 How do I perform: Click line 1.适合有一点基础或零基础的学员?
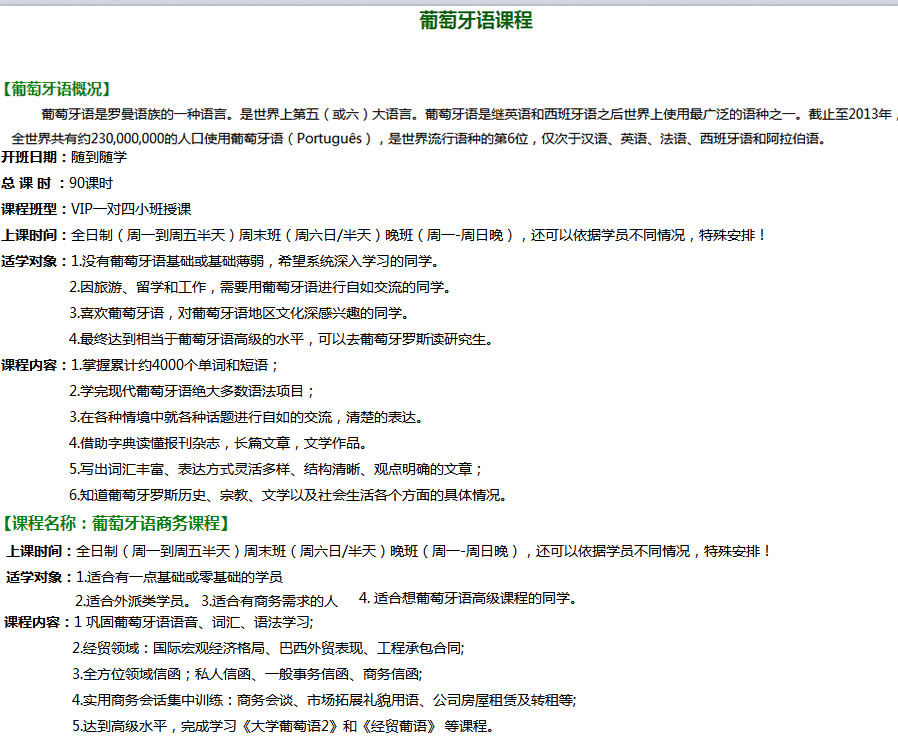pos(179,577)
